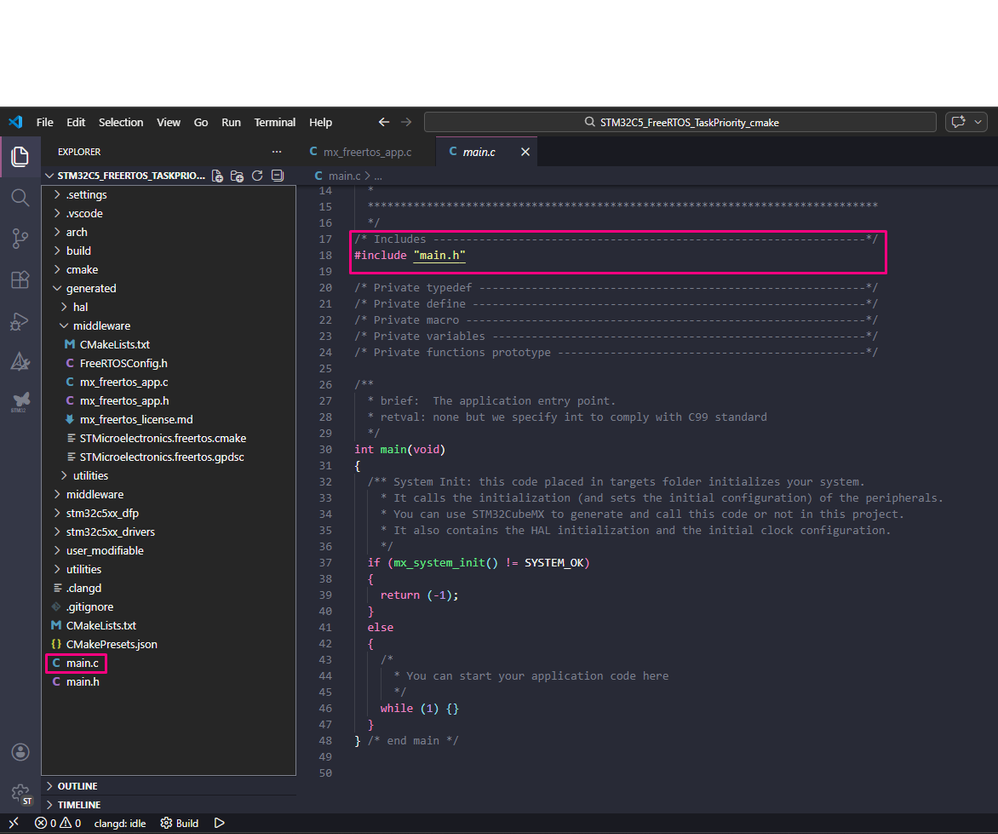Open the View menu
This screenshot has height=834, width=998.
[x=169, y=122]
